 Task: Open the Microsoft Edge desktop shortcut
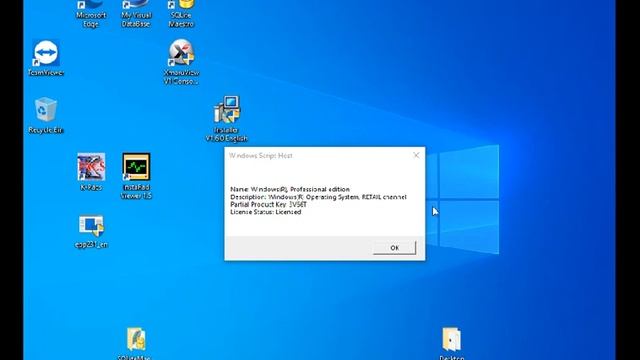tap(91, 13)
